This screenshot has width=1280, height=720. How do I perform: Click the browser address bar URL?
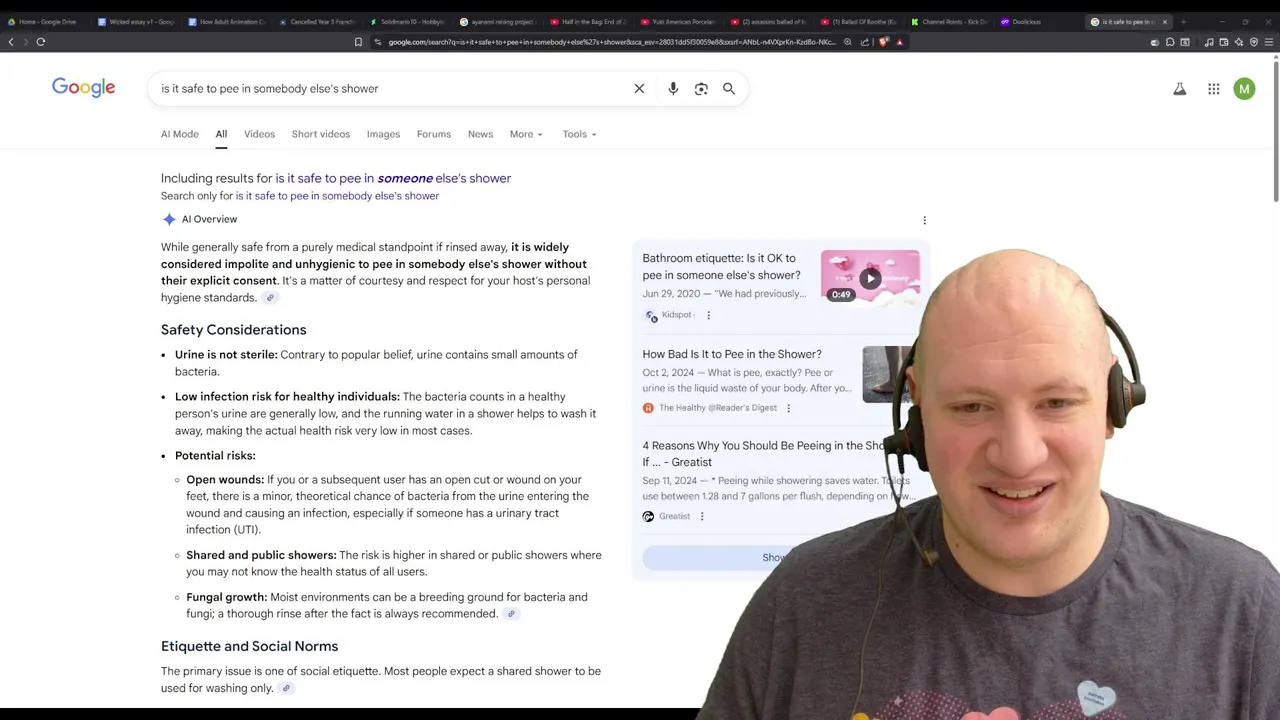point(610,42)
